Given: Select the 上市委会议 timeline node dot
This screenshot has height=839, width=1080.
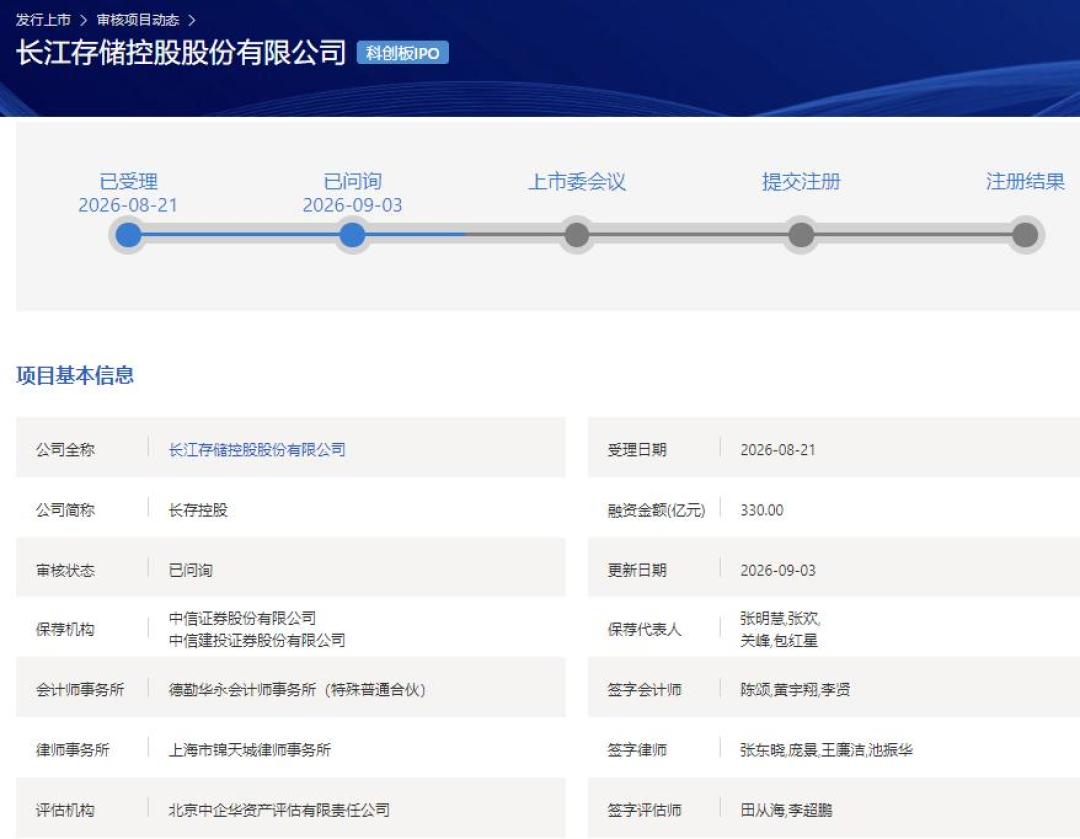Looking at the screenshot, I should pyautogui.click(x=577, y=235).
